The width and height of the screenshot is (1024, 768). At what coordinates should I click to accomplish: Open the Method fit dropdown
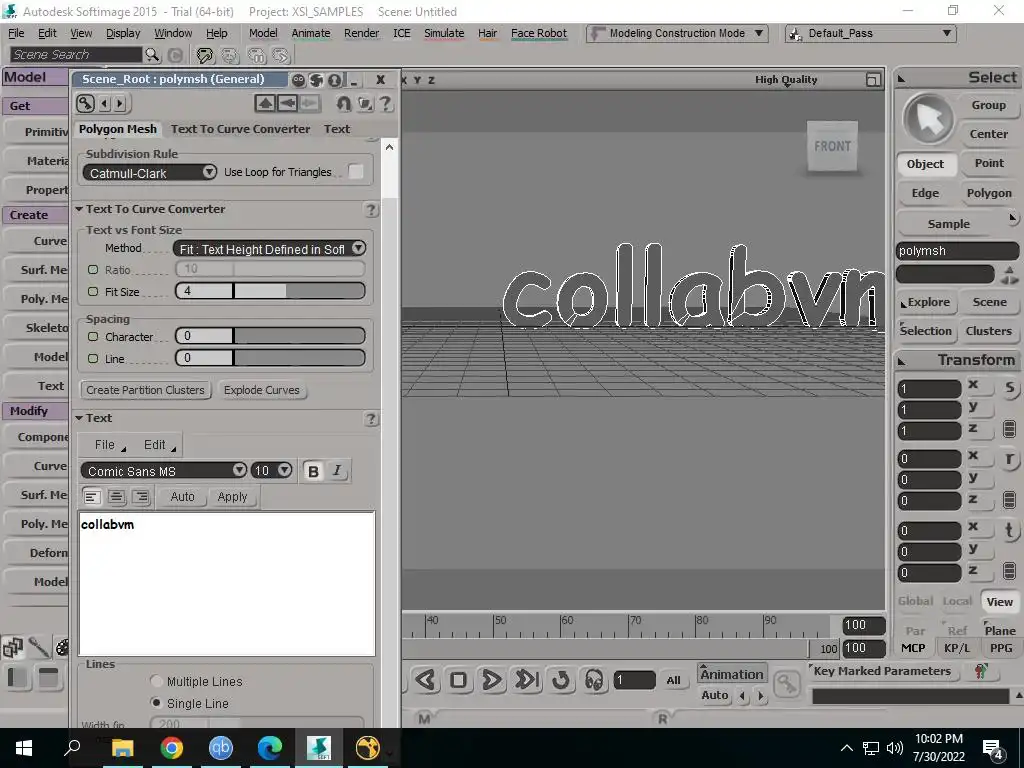(x=269, y=249)
